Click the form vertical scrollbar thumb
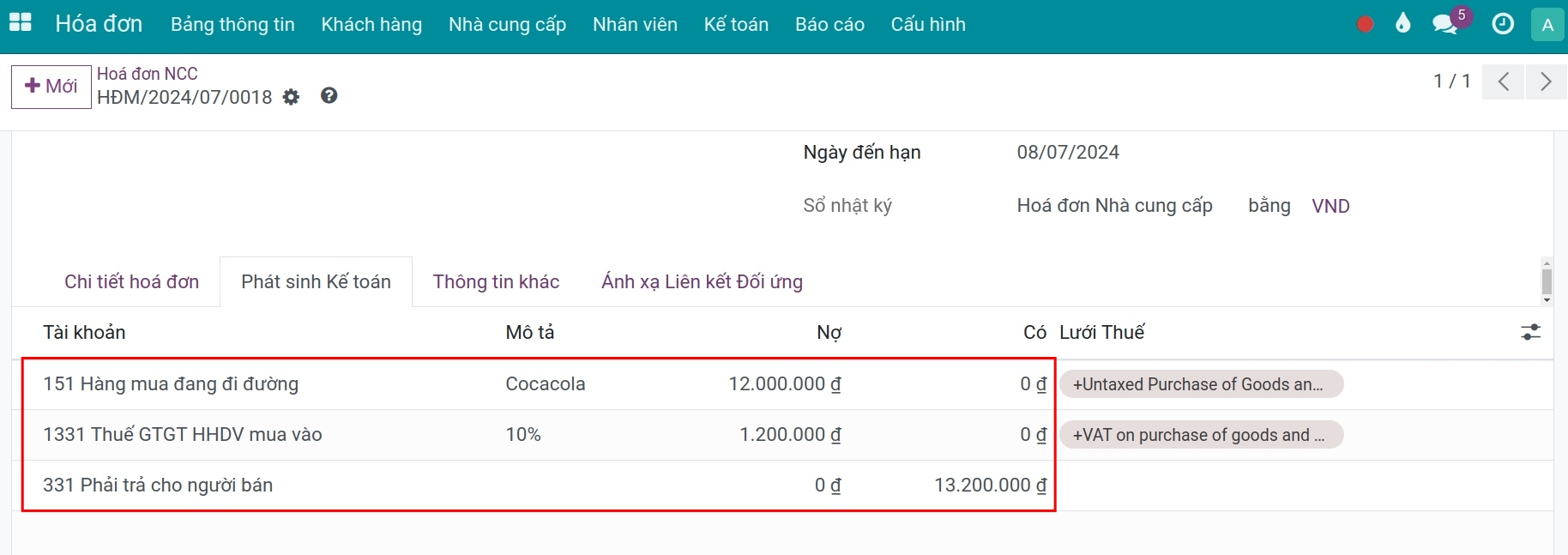1568x555 pixels. click(x=1547, y=281)
